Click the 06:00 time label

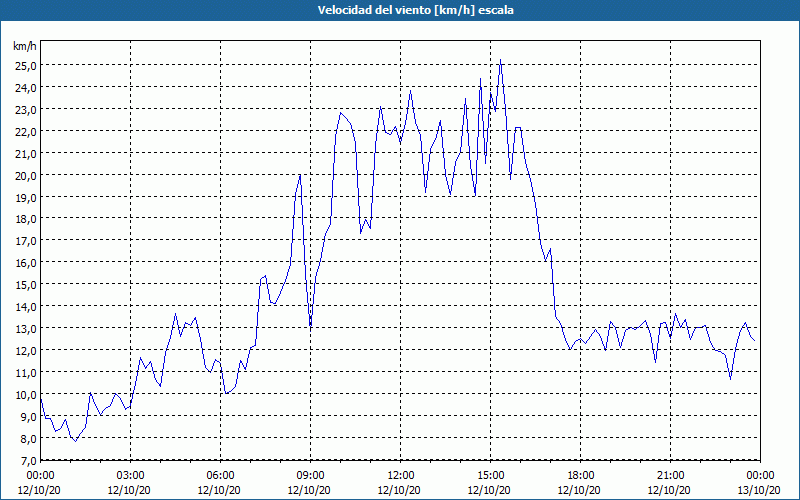point(220,476)
